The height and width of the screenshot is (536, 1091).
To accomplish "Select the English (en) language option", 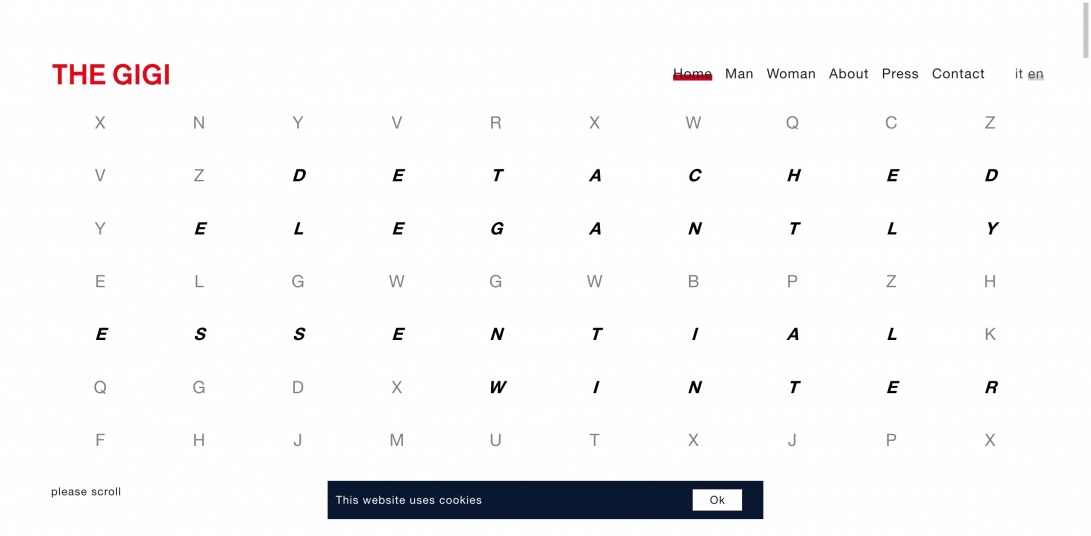I will click(x=1036, y=74).
